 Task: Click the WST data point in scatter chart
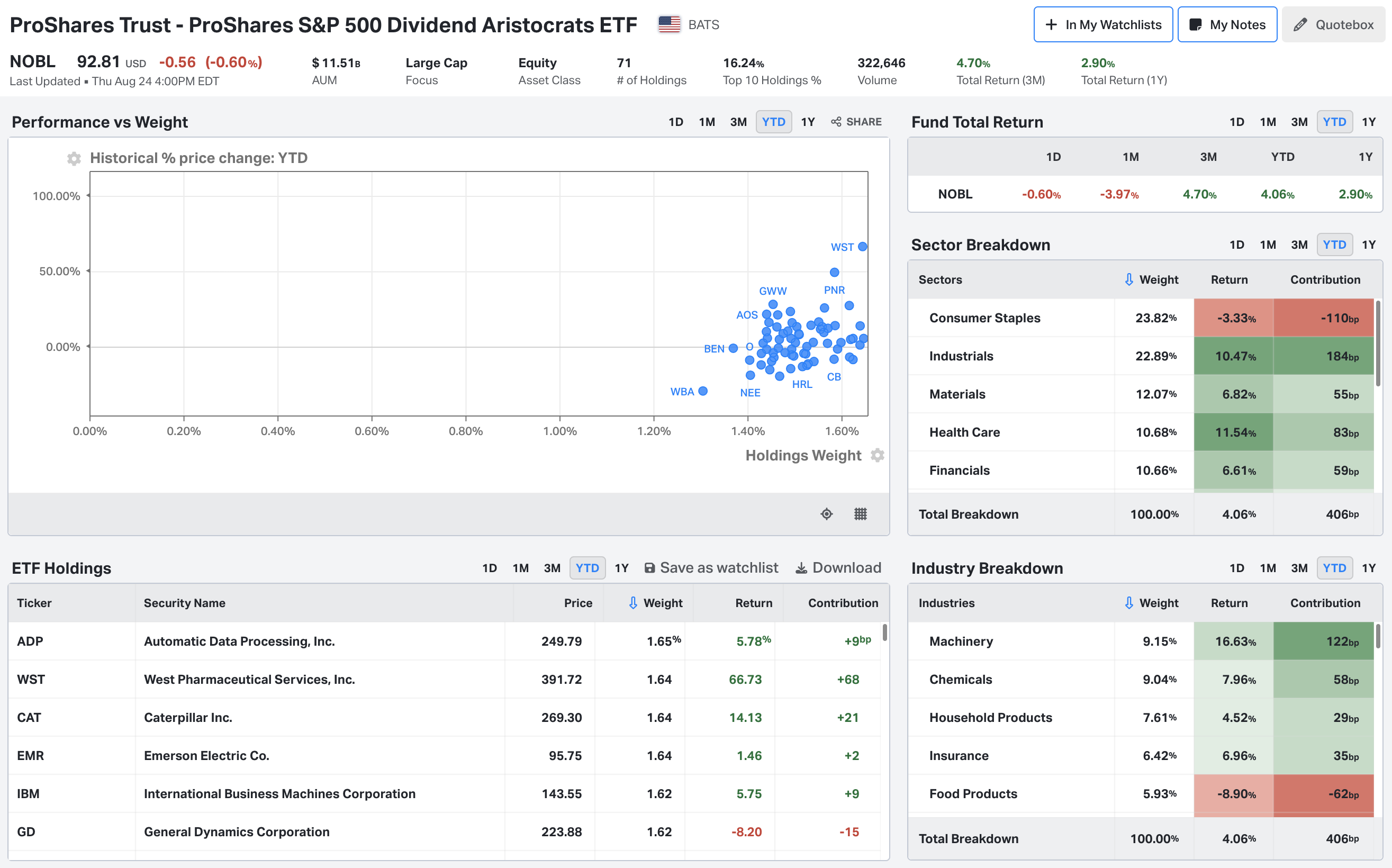(x=863, y=247)
